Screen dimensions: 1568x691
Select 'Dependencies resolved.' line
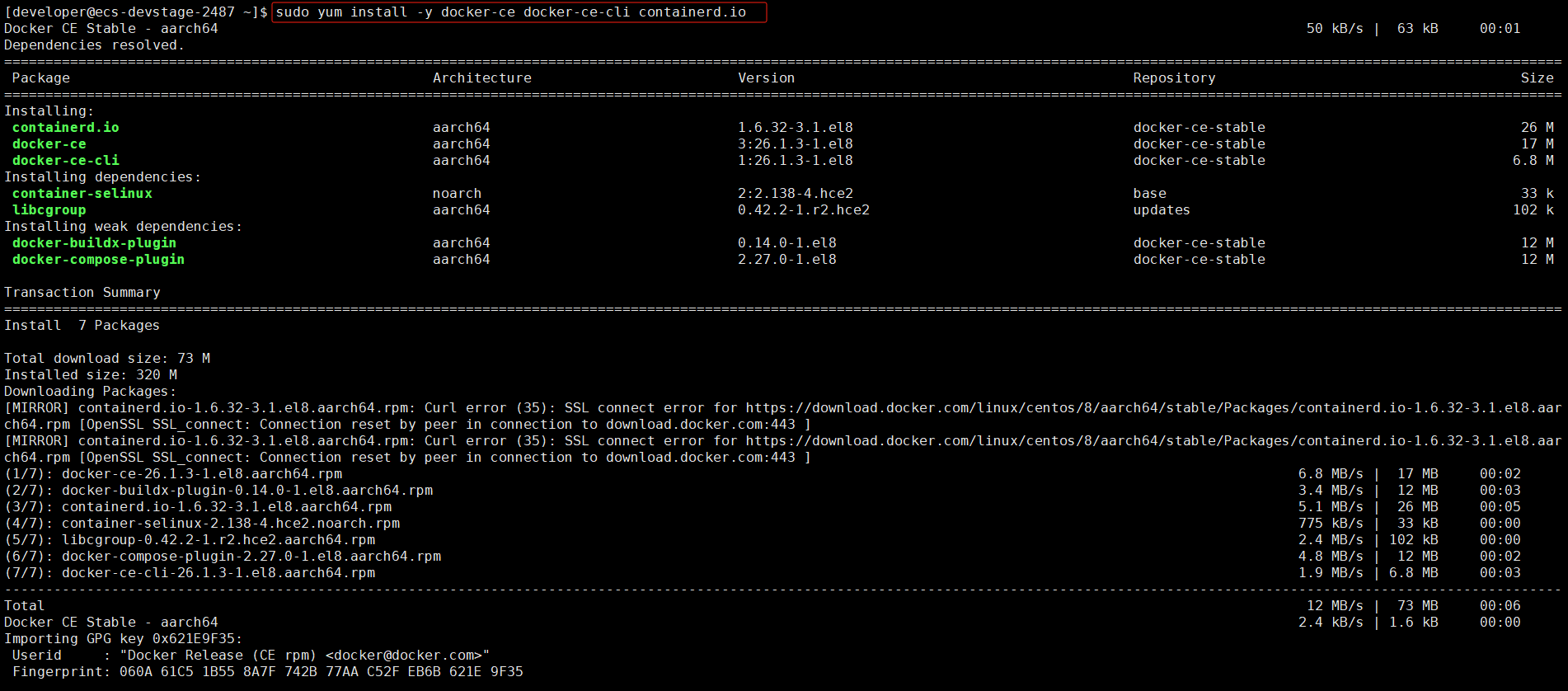[94, 45]
